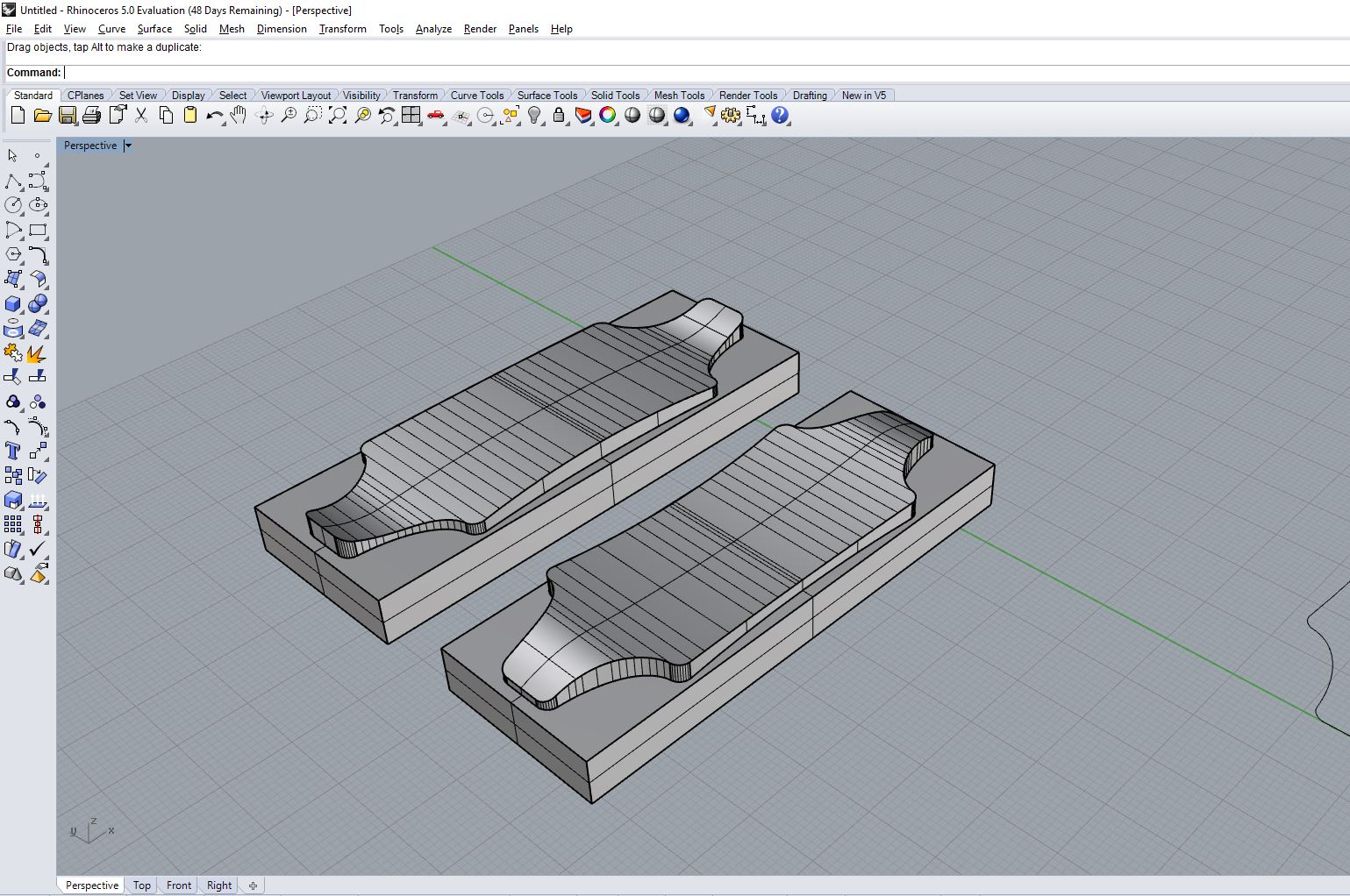Screen dimensions: 1350x896
Task: Open the Perspective viewport dropdown arrow
Action: [x=127, y=146]
